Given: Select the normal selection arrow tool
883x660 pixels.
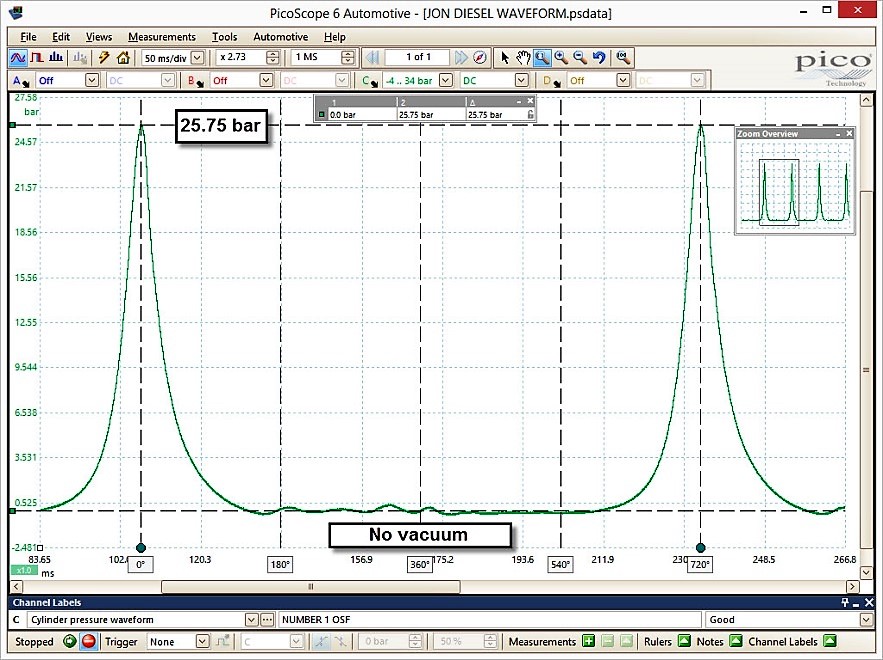Looking at the screenshot, I should (505, 57).
